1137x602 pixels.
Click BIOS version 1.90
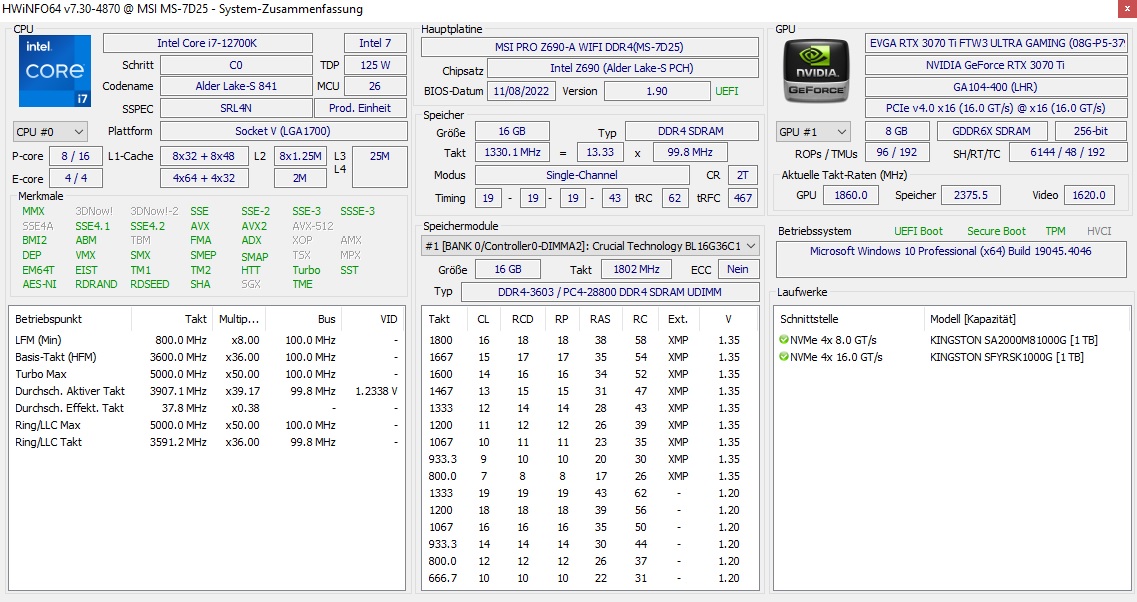pos(657,91)
